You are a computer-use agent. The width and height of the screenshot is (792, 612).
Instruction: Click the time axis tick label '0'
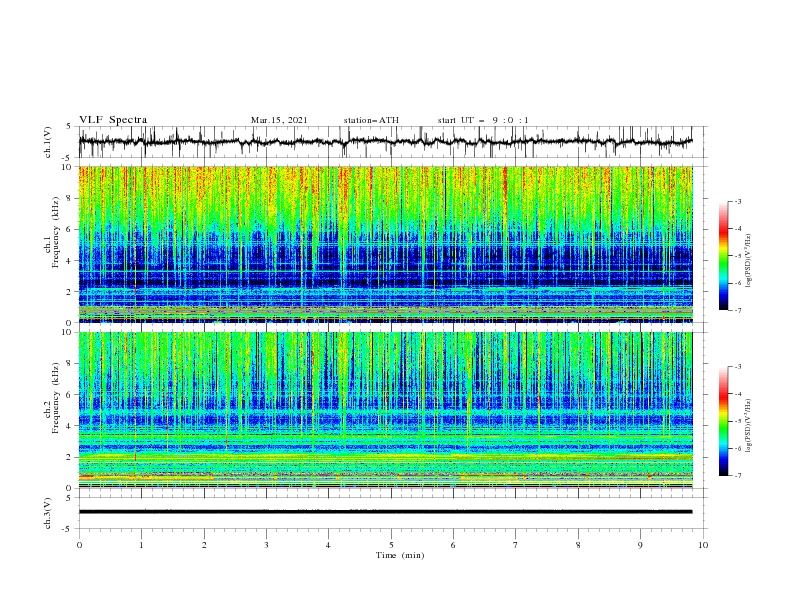tap(79, 545)
